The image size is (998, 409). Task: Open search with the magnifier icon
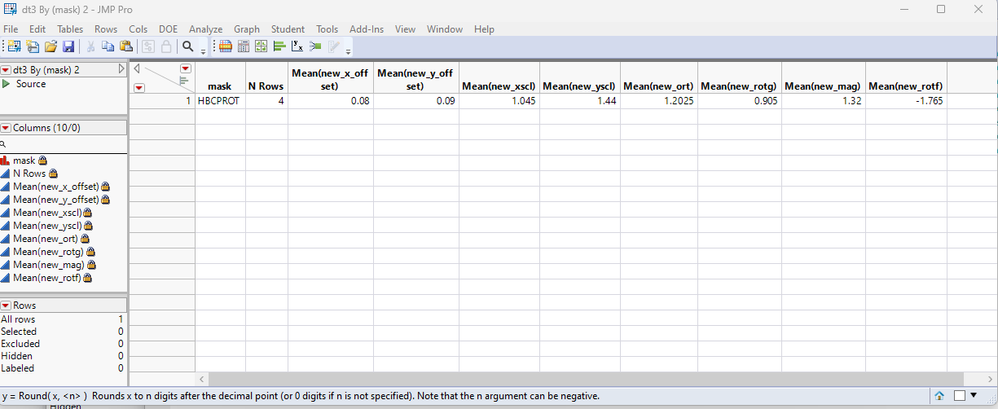click(188, 46)
